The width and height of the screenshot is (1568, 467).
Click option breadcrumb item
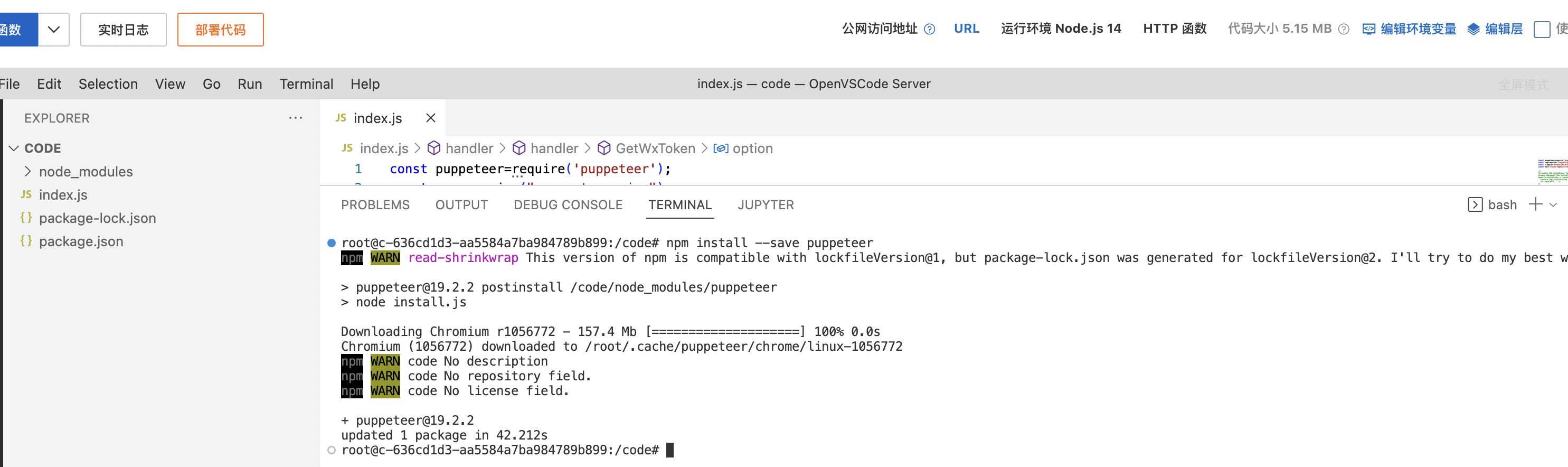(x=752, y=148)
